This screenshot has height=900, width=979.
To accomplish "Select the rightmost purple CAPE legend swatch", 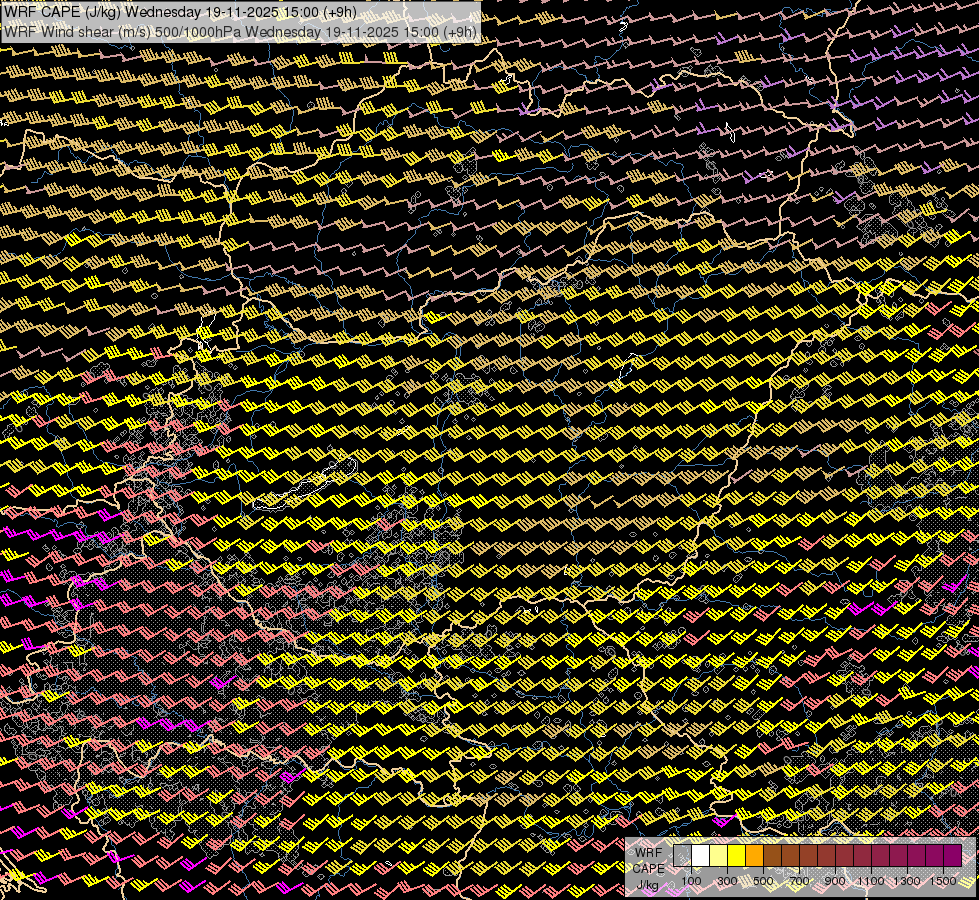I will (x=953, y=855).
